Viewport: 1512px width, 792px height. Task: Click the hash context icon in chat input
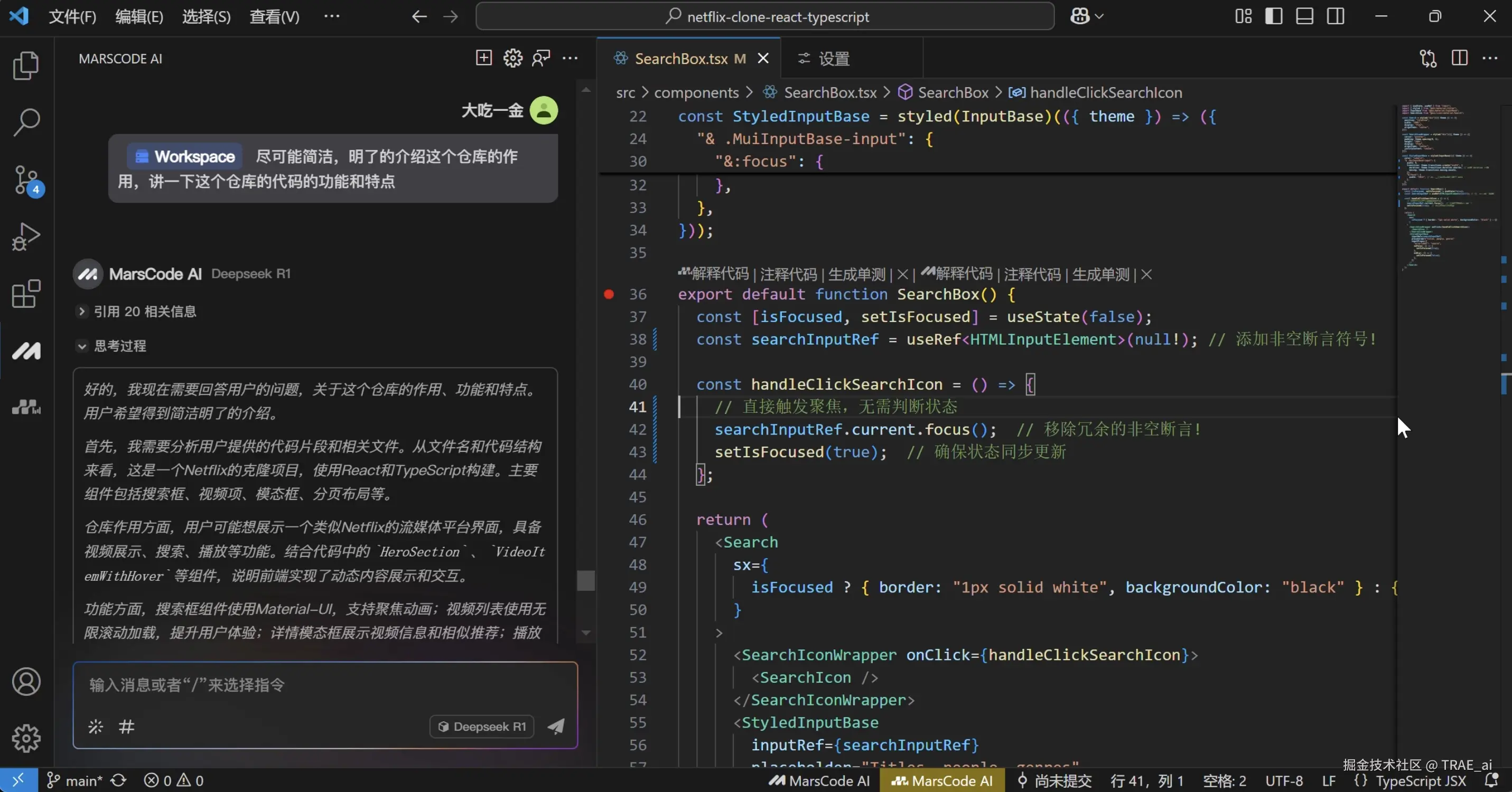pos(126,727)
